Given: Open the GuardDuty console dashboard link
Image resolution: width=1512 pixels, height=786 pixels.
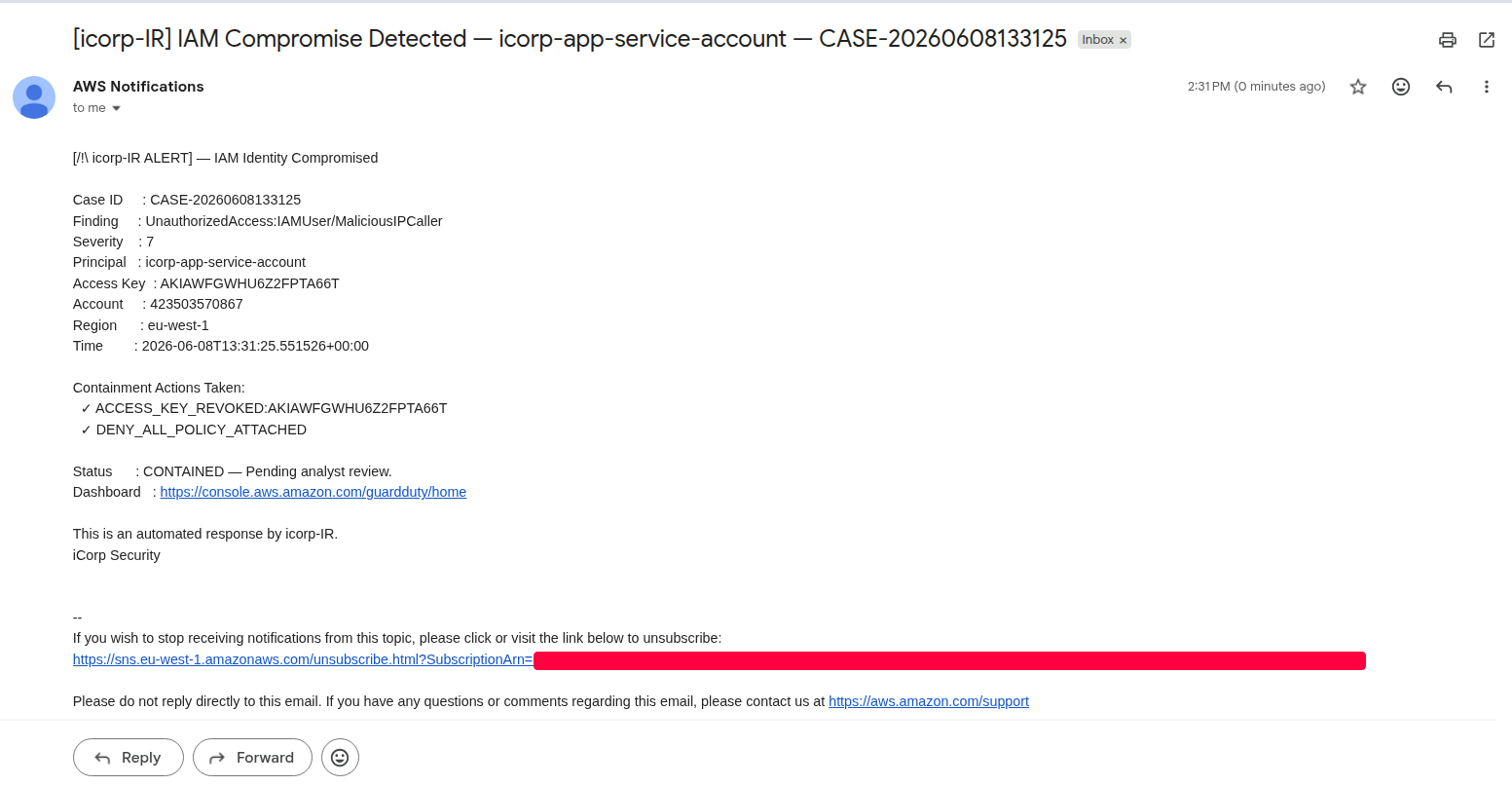Looking at the screenshot, I should (x=313, y=492).
